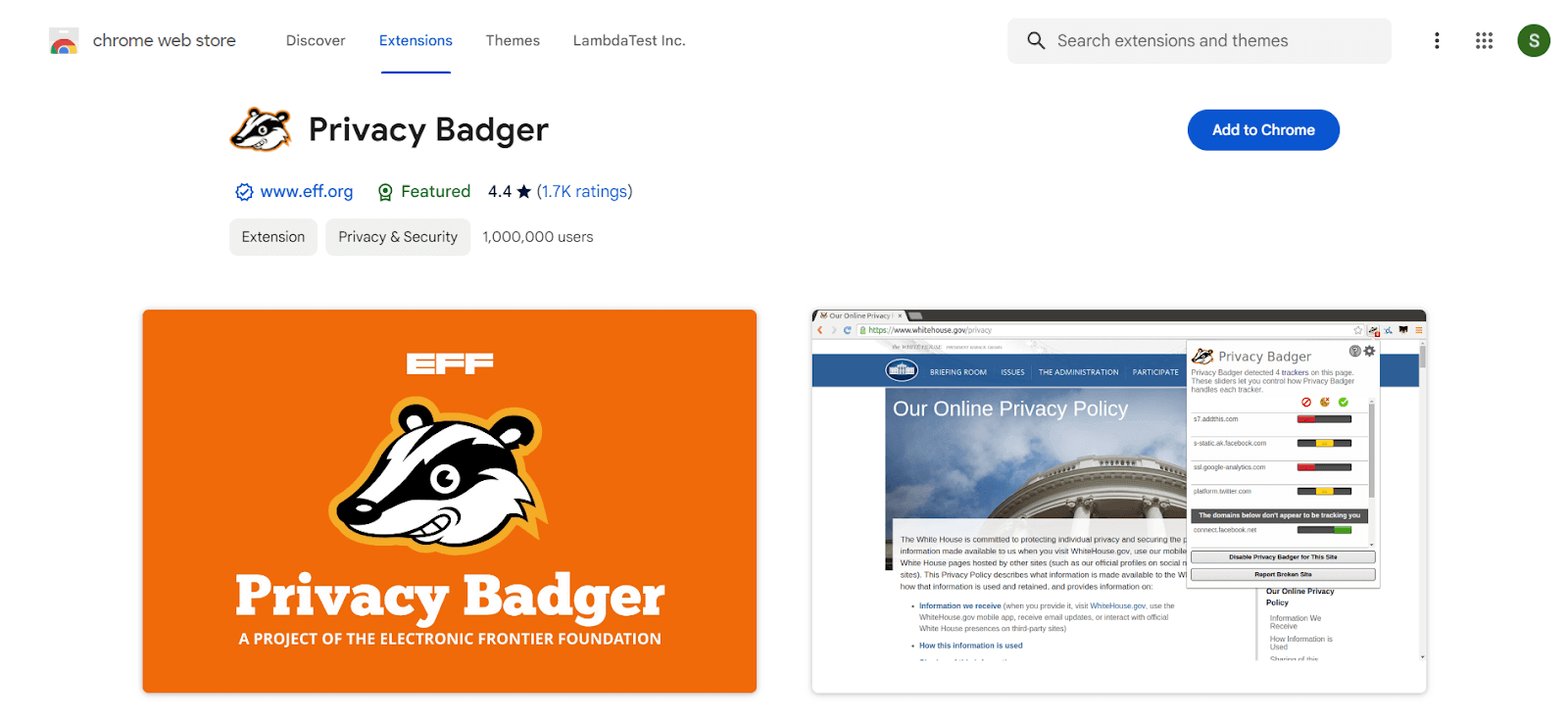Adjust the connect.facebook.net tracker slider
The width and height of the screenshot is (1568, 722).
pyautogui.click(x=1324, y=530)
